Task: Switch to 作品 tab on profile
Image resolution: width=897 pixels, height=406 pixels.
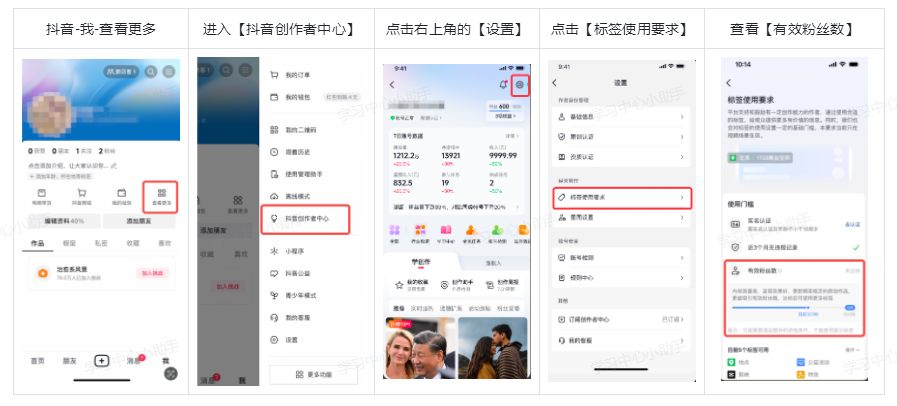Action: [x=37, y=243]
